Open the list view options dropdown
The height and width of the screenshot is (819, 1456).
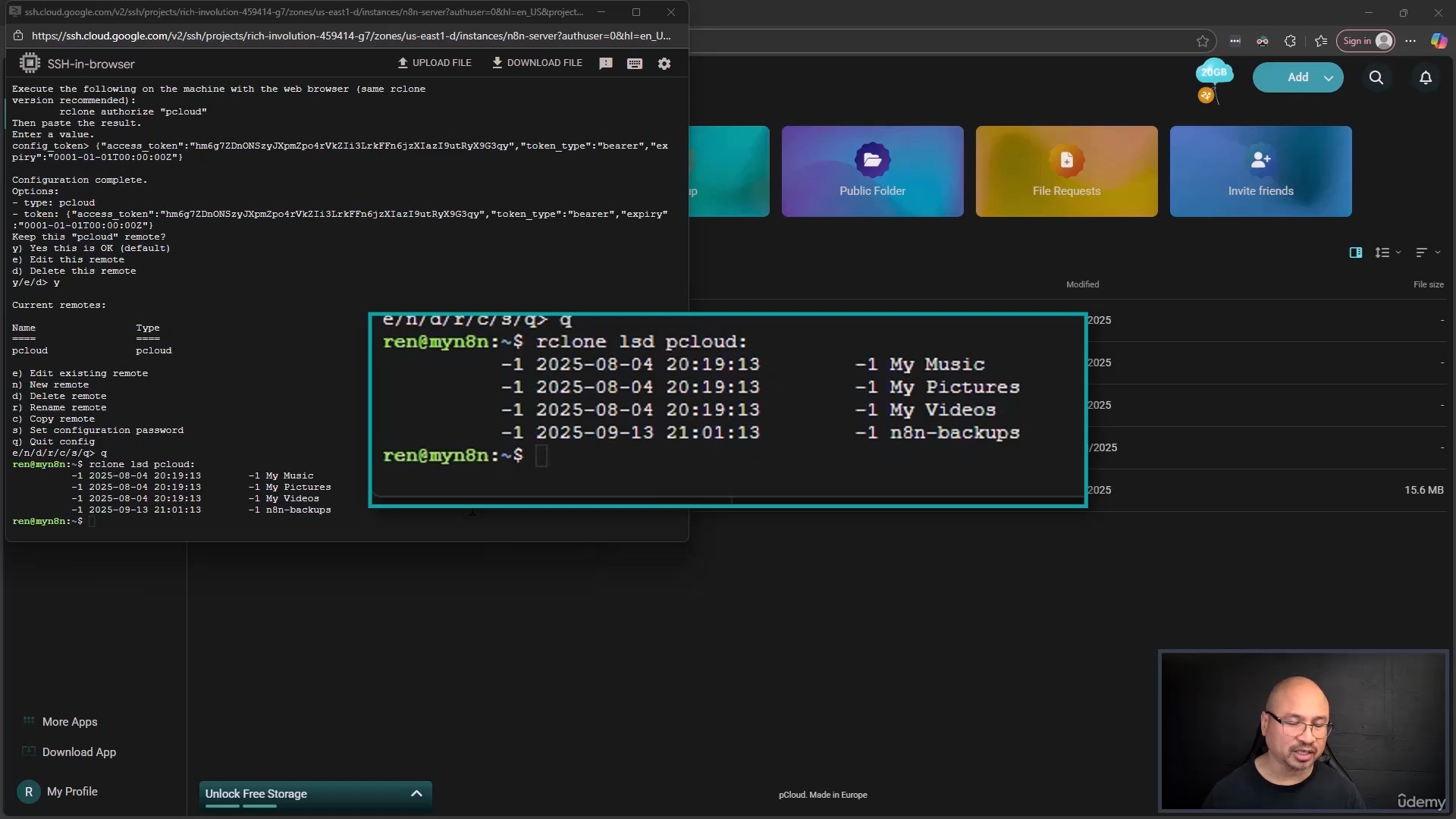point(1387,253)
